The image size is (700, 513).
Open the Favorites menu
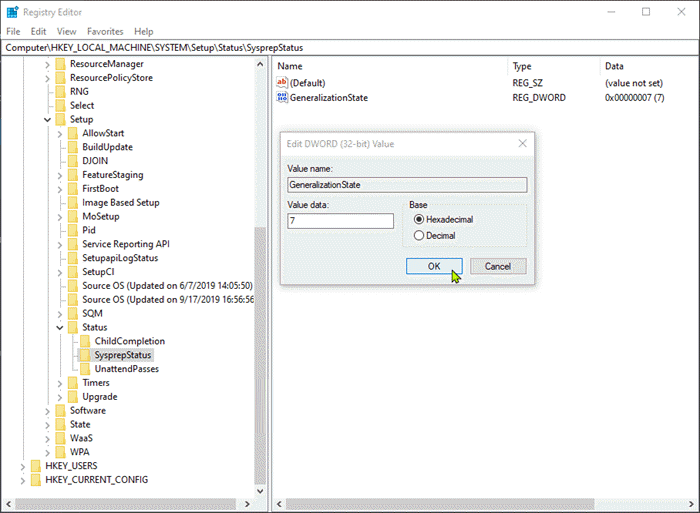pos(105,32)
